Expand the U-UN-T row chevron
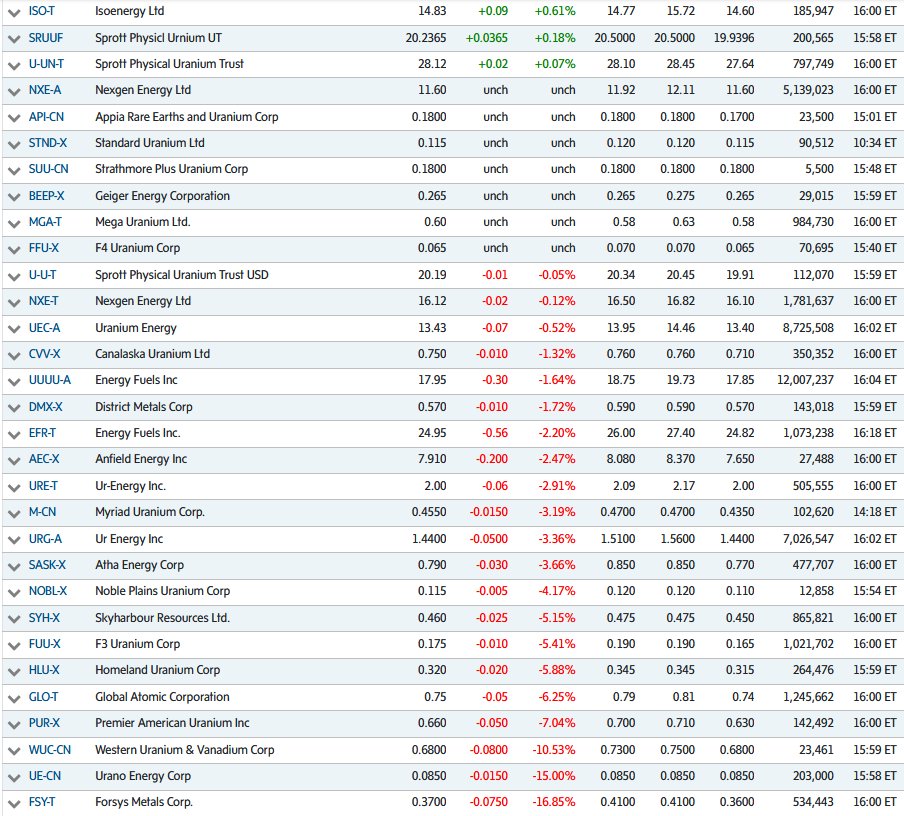Viewport: 904px width, 816px height. coord(14,65)
